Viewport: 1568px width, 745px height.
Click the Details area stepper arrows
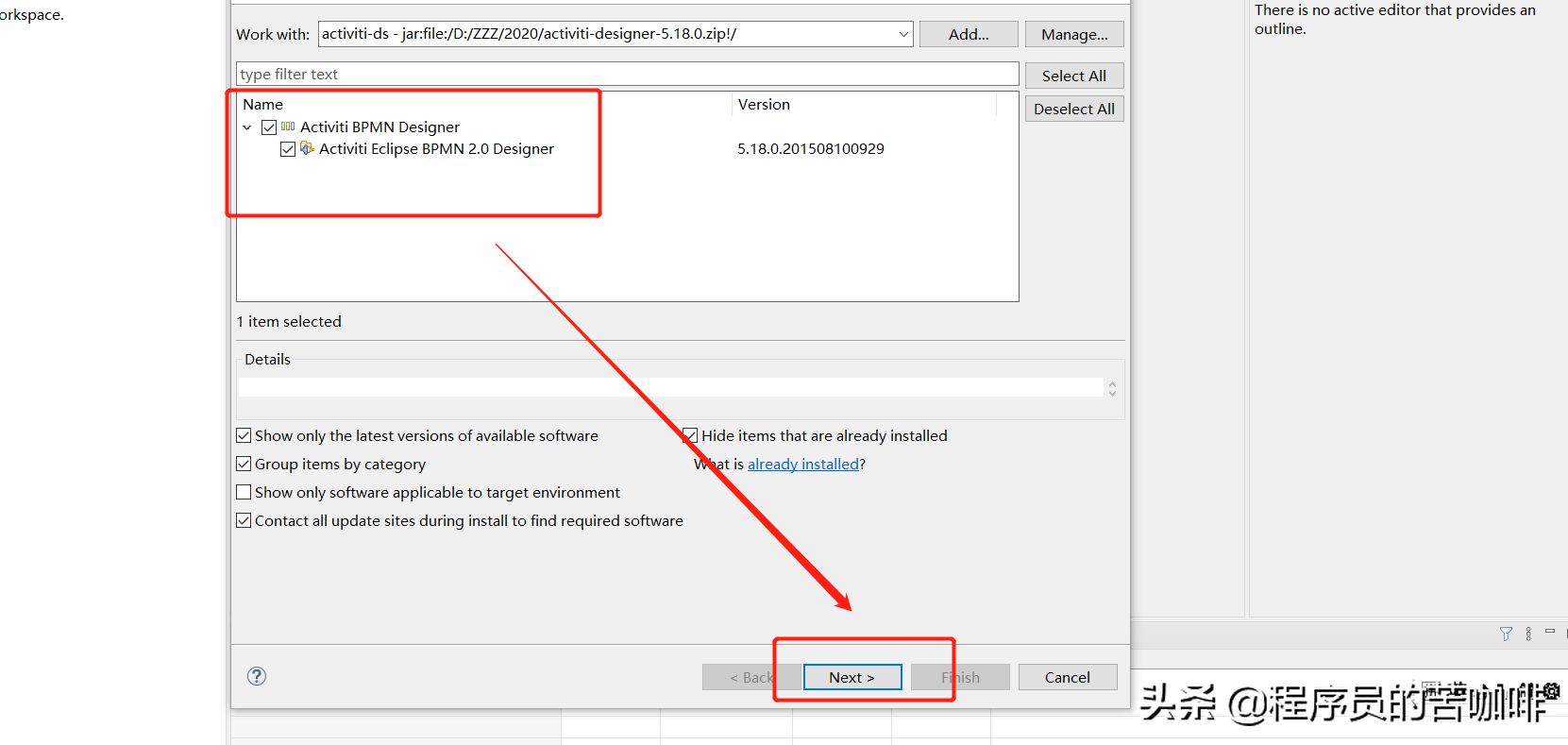[1112, 388]
